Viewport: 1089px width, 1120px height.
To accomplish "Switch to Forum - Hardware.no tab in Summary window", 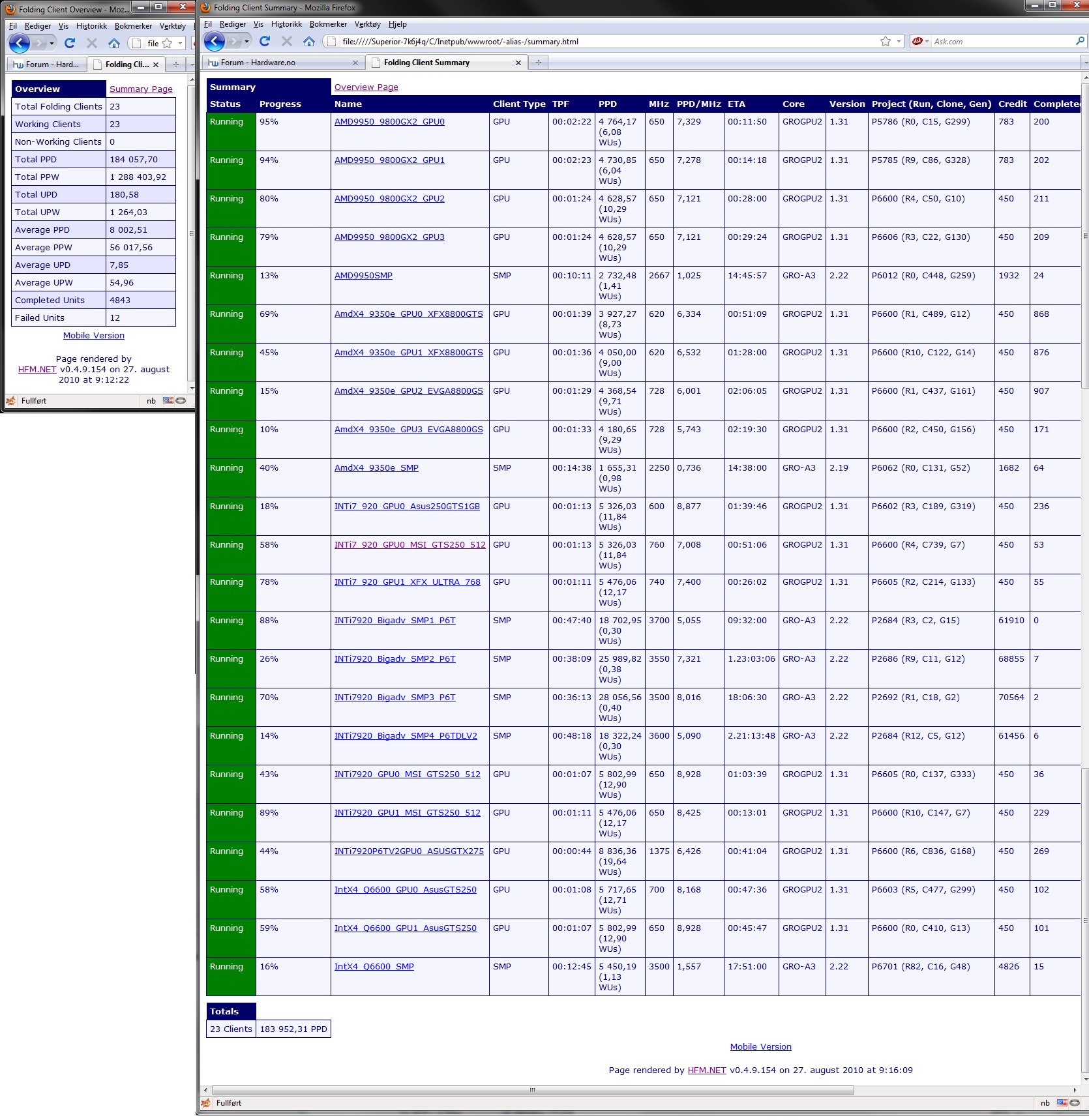I will point(283,63).
